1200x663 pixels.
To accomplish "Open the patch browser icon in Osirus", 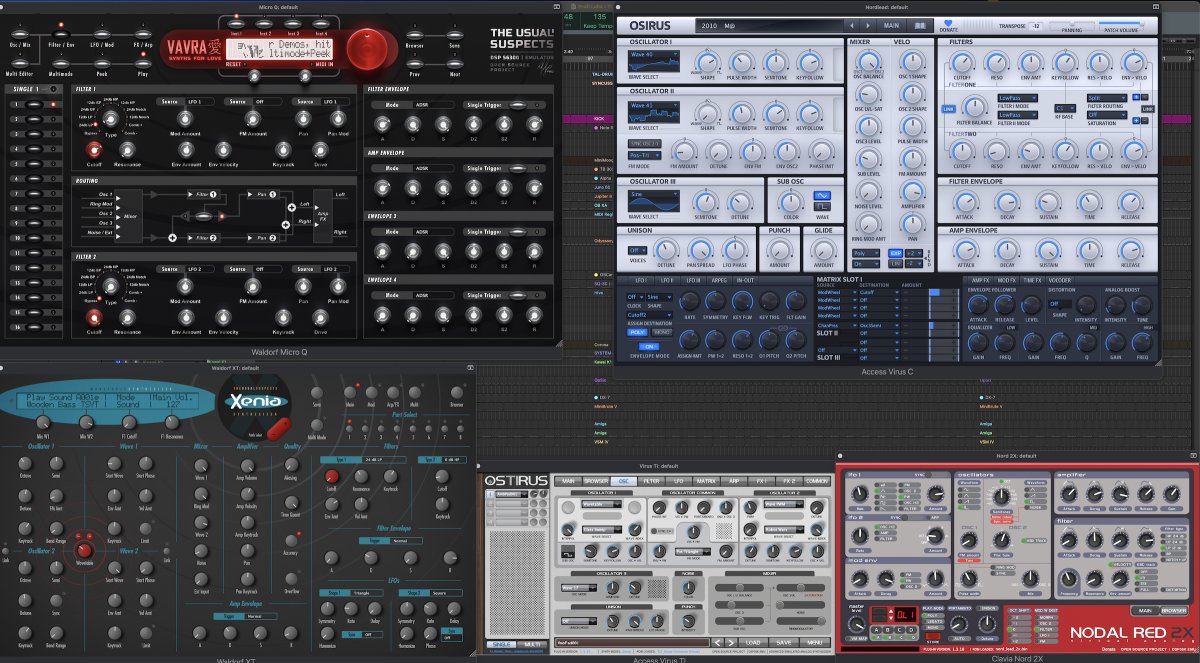I will 920,25.
